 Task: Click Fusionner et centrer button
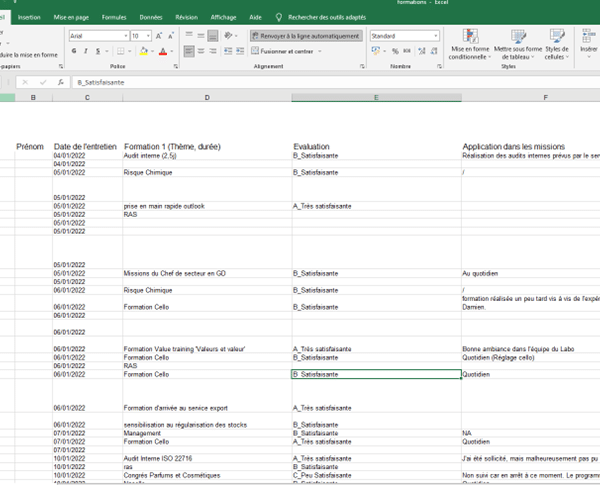point(282,51)
